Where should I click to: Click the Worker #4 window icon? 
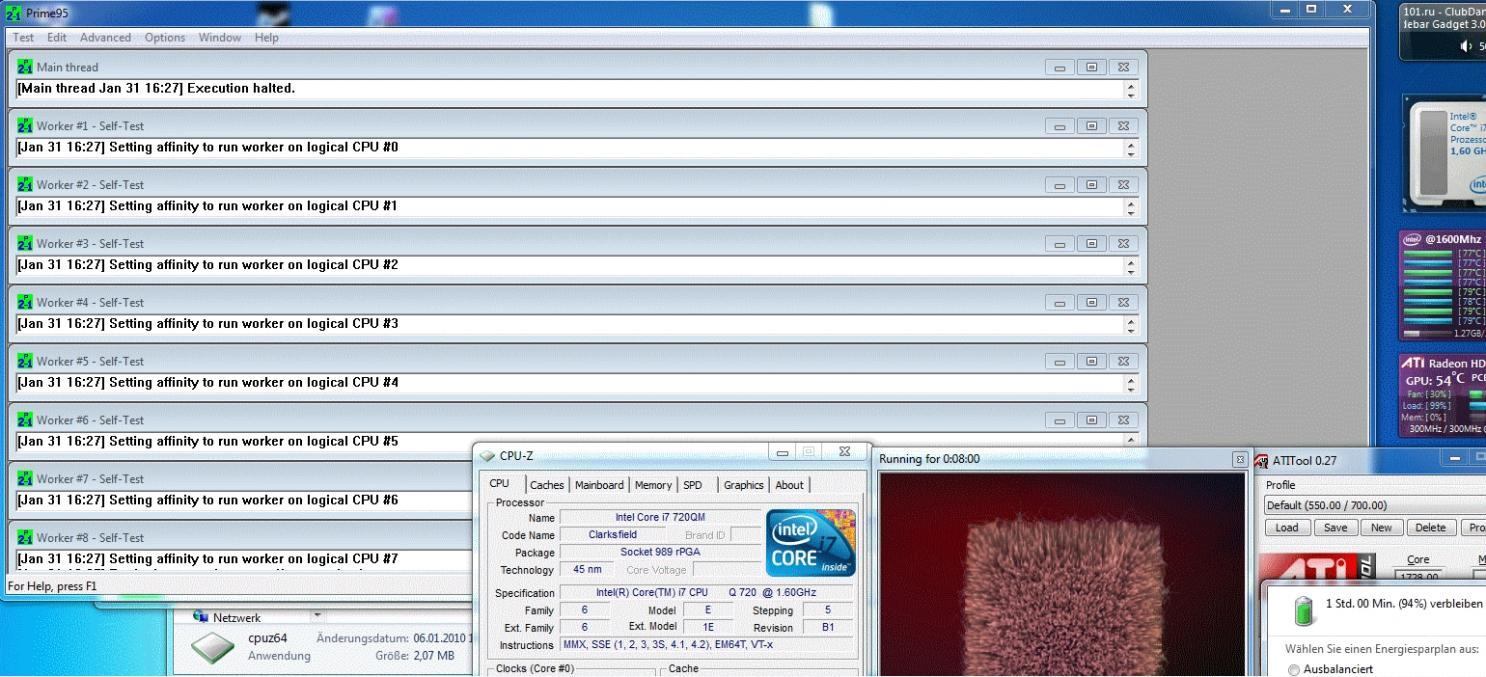click(26, 303)
